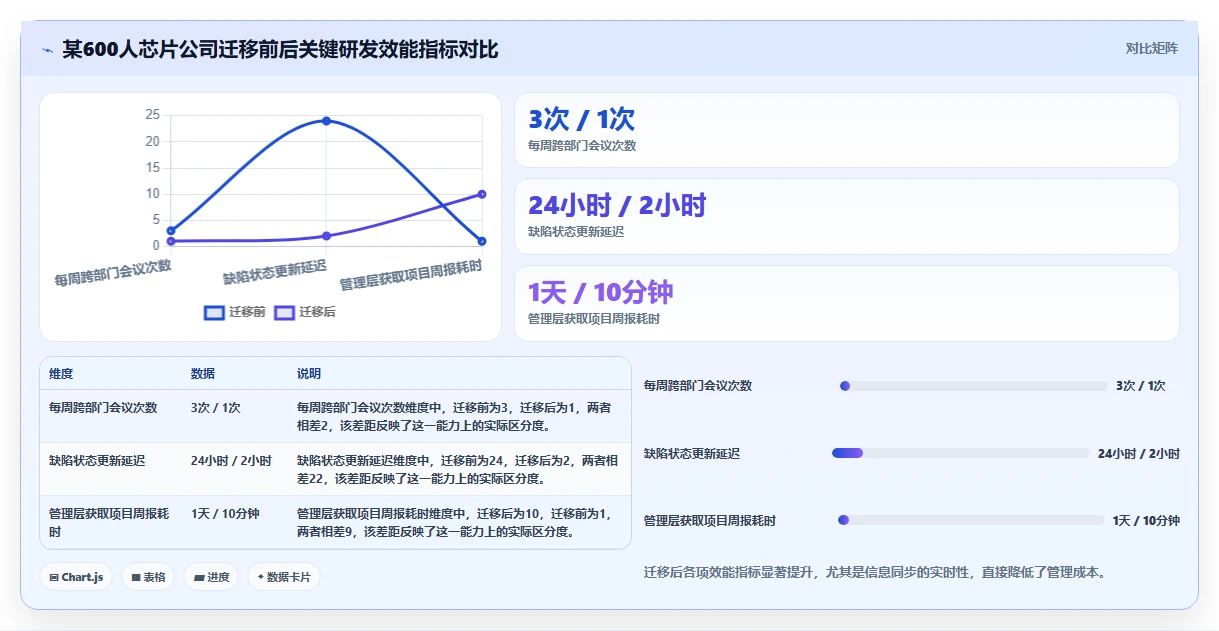Click the 每周跨部门会议次数 progress bar
Image resolution: width=1219 pixels, height=631 pixels.
tap(973, 386)
